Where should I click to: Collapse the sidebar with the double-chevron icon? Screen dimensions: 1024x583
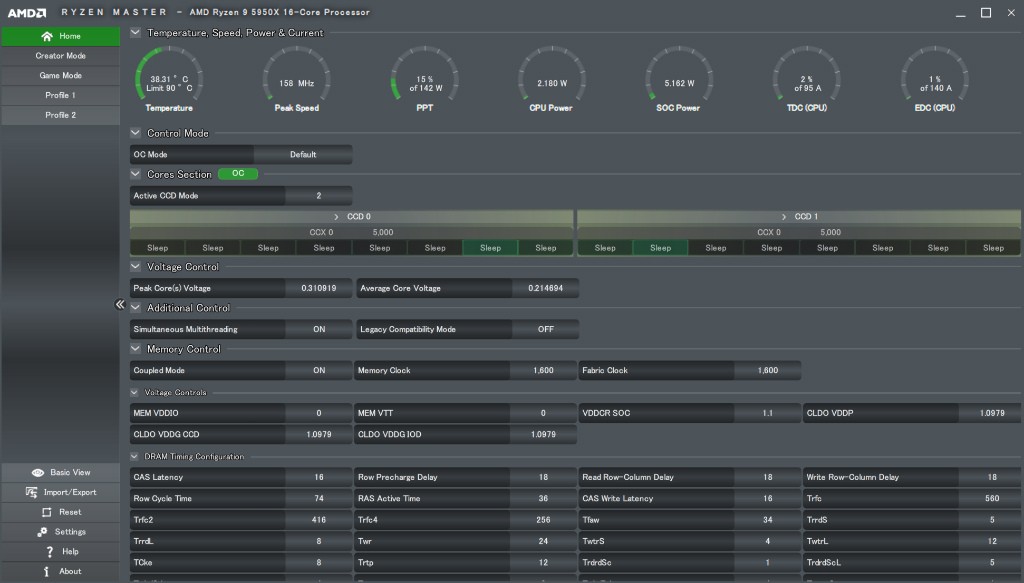coord(120,305)
